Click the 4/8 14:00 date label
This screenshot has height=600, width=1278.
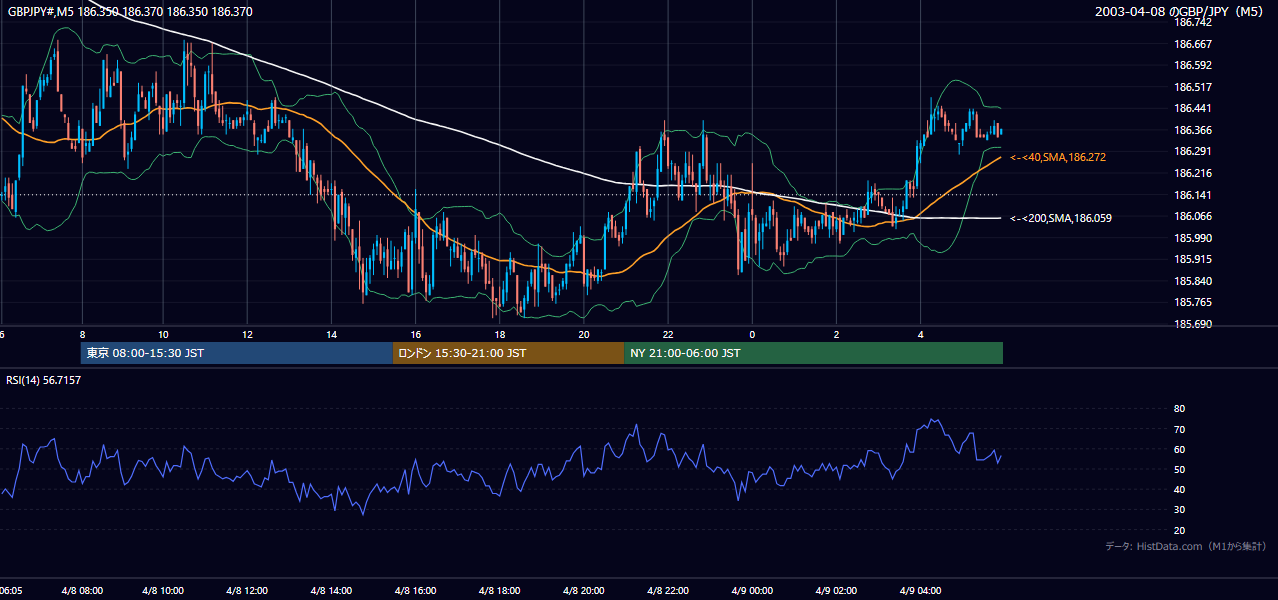click(x=331, y=591)
